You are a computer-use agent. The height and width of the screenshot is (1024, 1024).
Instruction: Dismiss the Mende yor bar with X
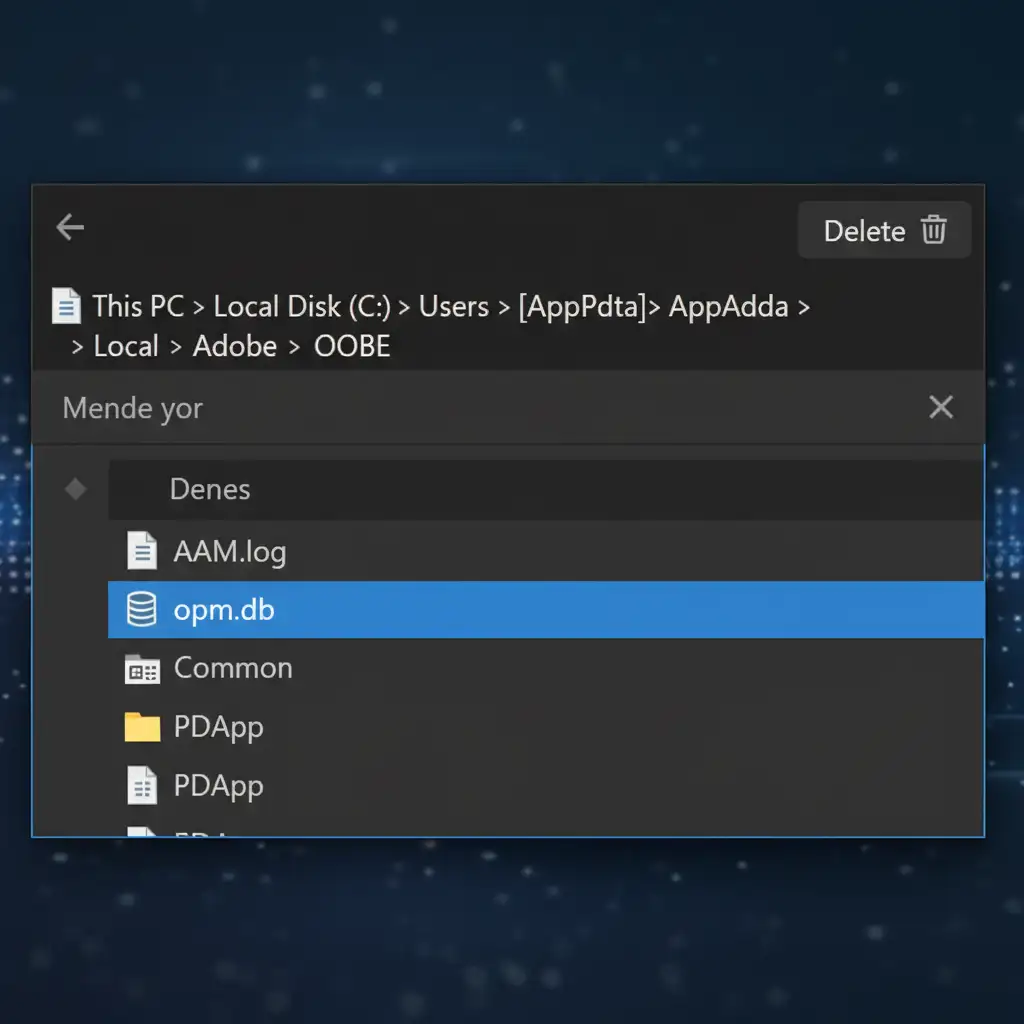click(940, 407)
